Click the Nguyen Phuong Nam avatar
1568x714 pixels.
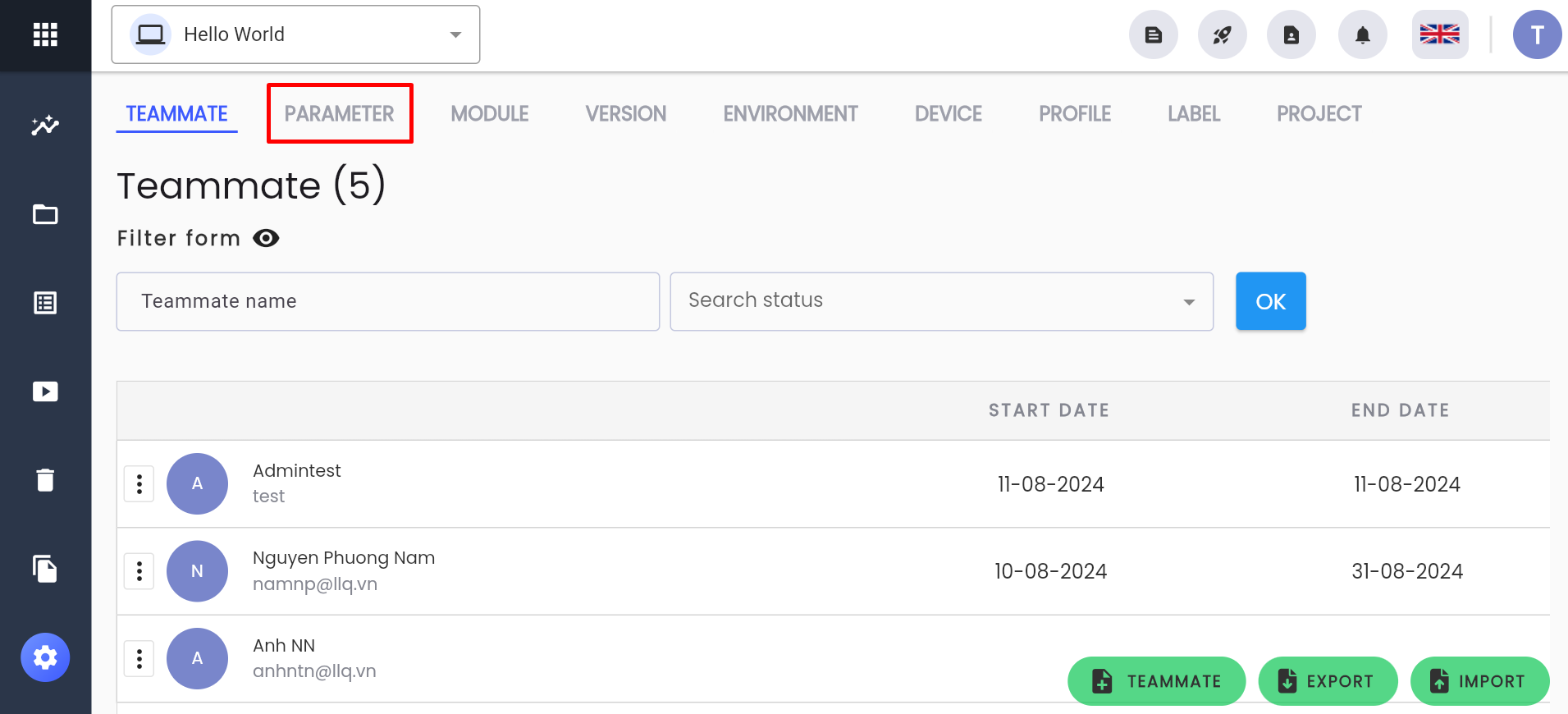(x=197, y=571)
